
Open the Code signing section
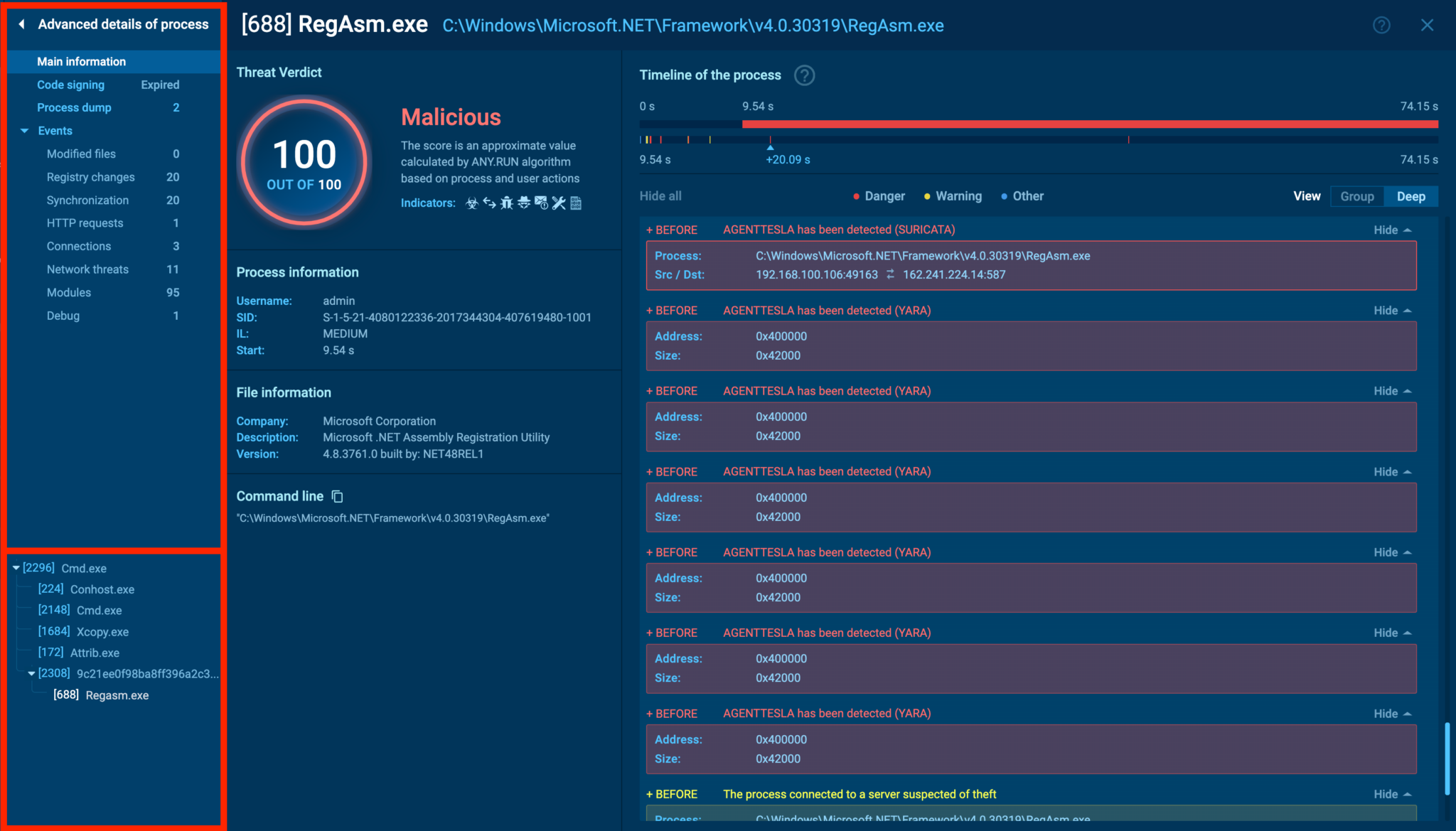click(70, 85)
